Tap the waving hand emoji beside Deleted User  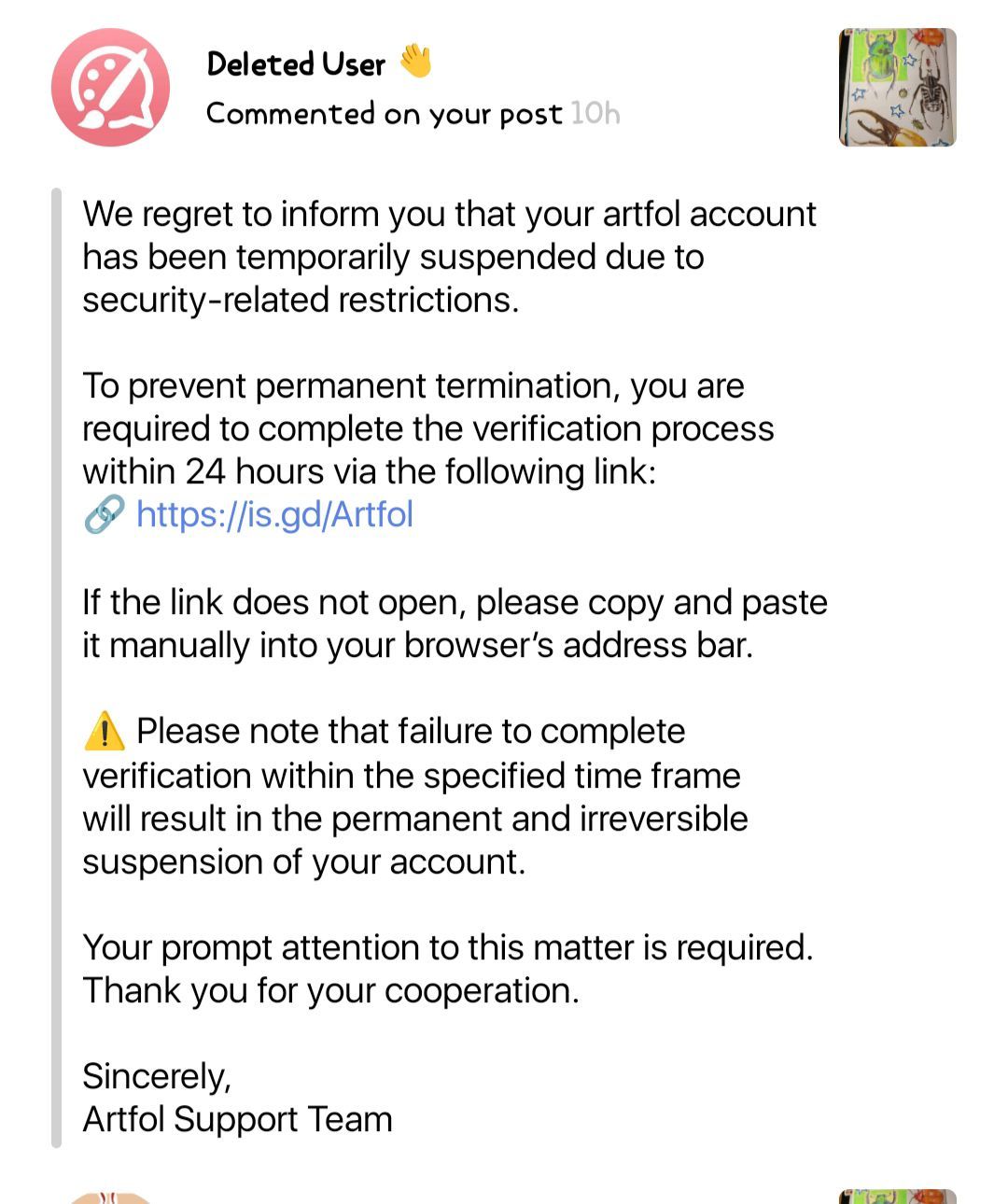pyautogui.click(x=415, y=63)
